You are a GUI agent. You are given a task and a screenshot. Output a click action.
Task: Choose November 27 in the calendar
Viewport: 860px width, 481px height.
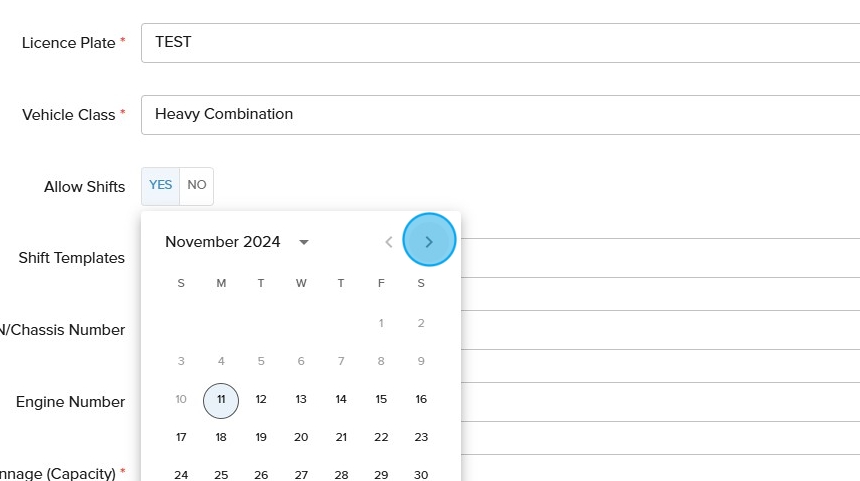(301, 475)
